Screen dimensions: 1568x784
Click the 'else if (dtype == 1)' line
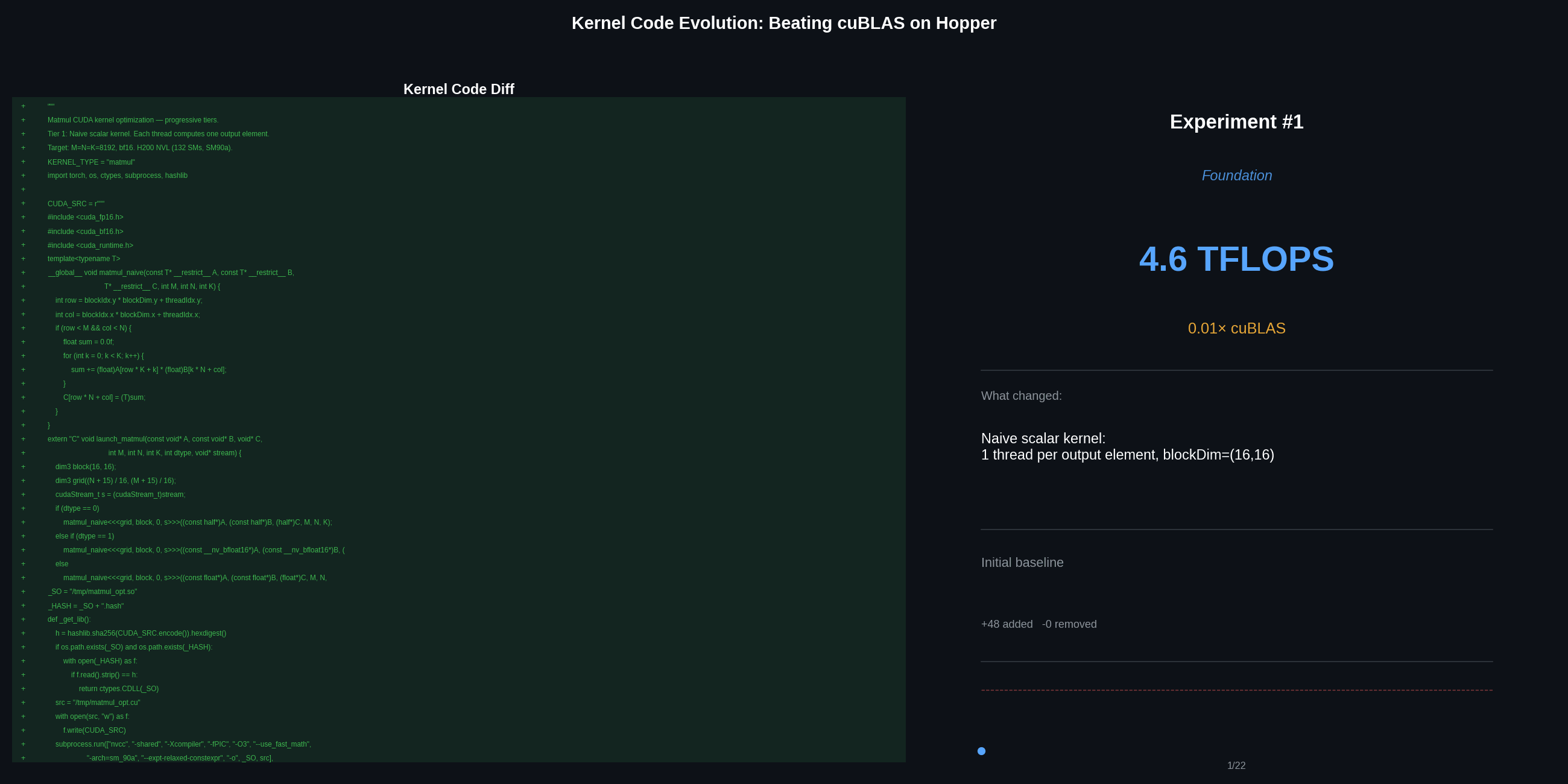(x=84, y=536)
